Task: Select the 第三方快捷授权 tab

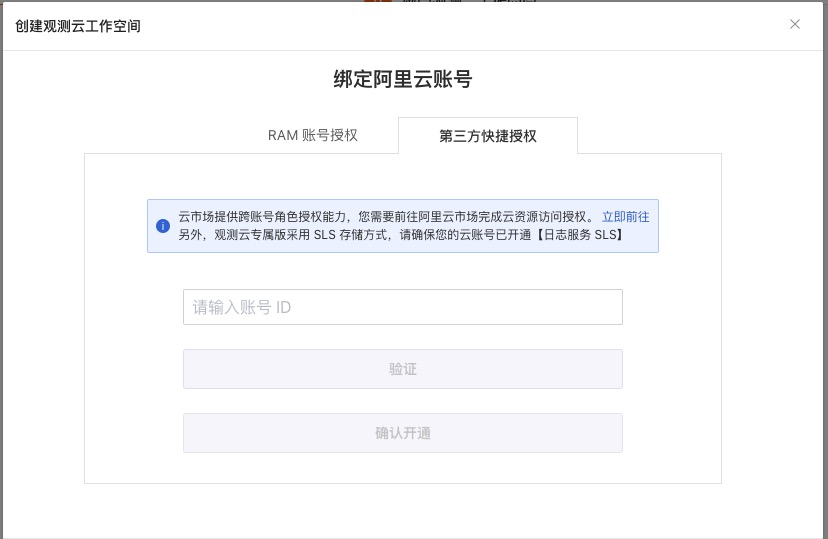Action: tap(487, 136)
